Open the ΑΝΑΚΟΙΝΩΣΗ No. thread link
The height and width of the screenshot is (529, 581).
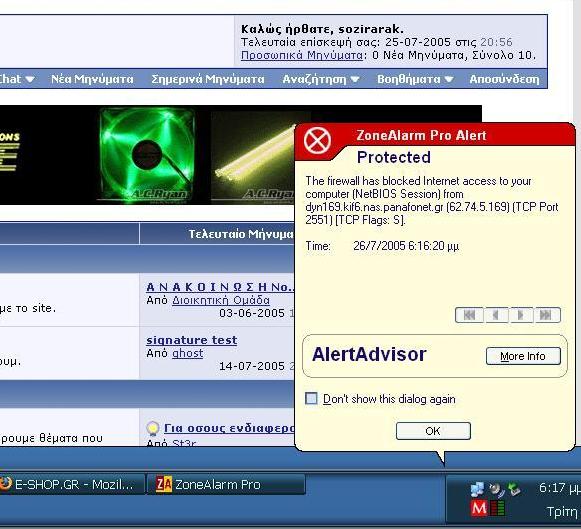point(220,287)
